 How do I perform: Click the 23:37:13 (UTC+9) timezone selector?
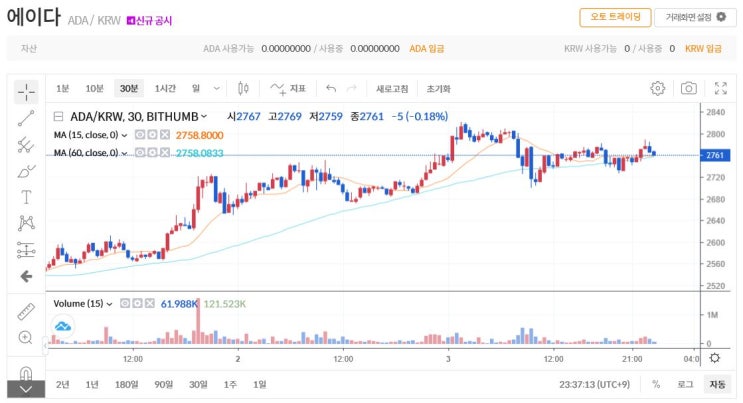point(594,384)
